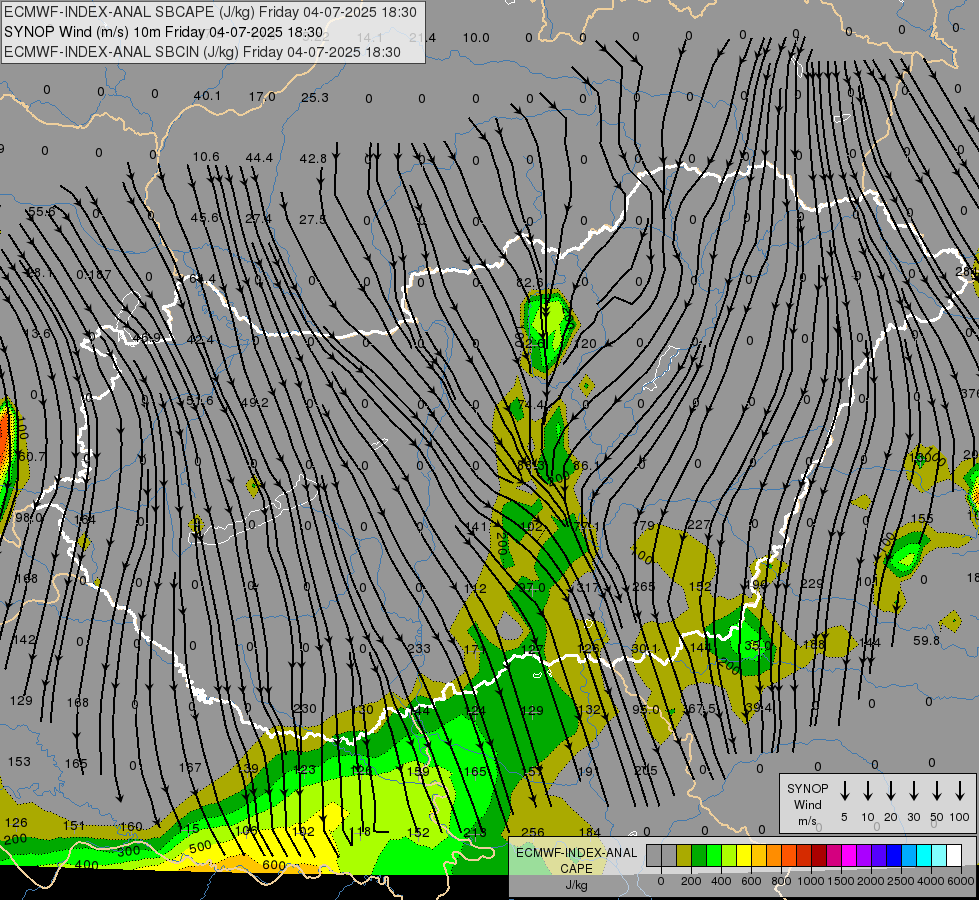Click the map value 227
Image resolution: width=979 pixels, height=900 pixels.
[699, 525]
